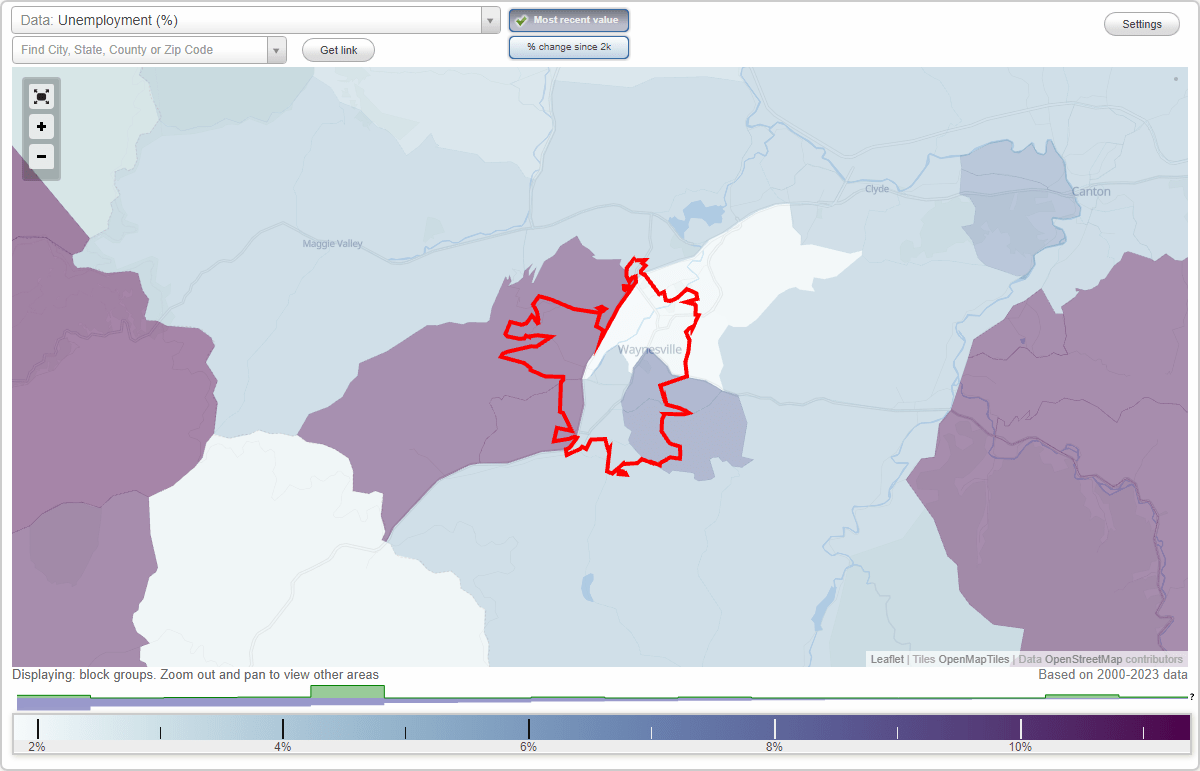Image resolution: width=1200 pixels, height=771 pixels.
Task: Click the fullscreen map view icon
Action: [x=41, y=96]
